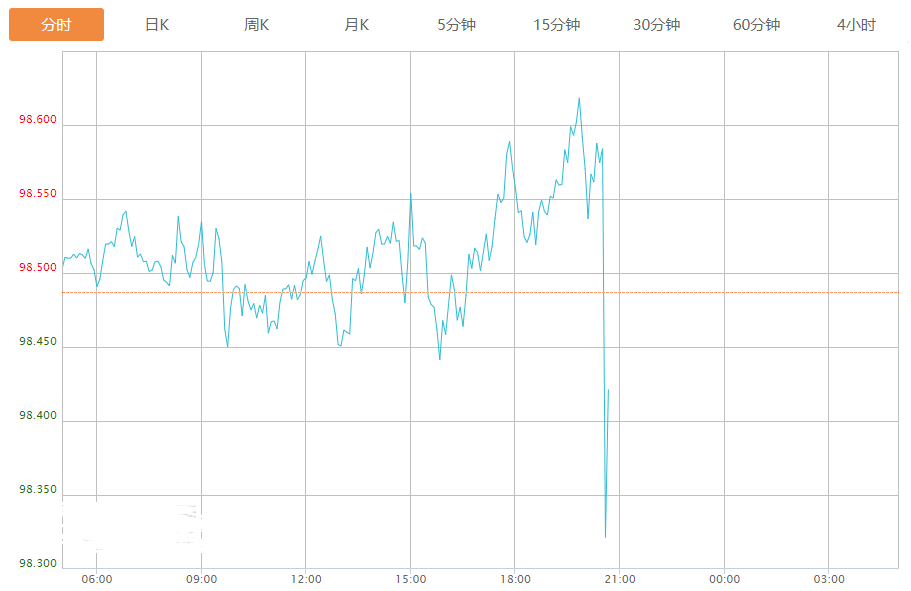
Task: Select the 4小时 timeframe tab
Action: 857,25
